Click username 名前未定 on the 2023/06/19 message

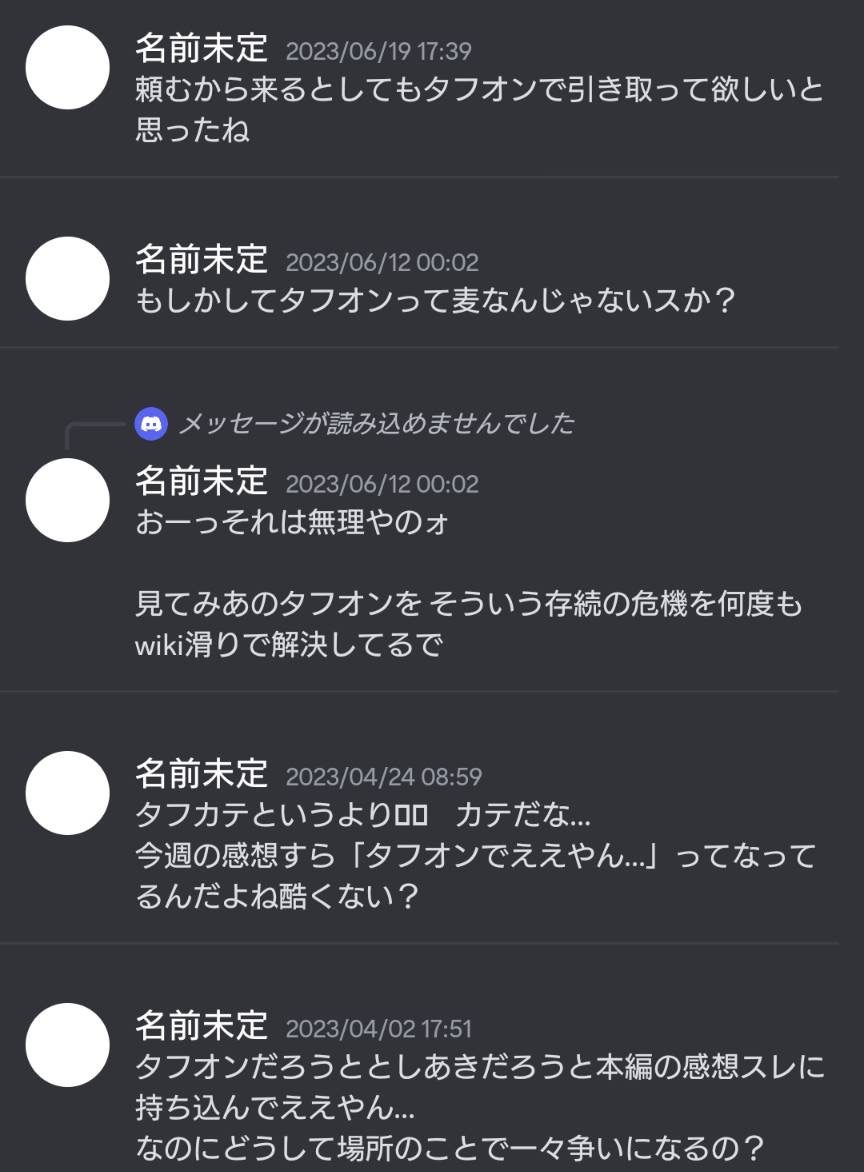(201, 49)
